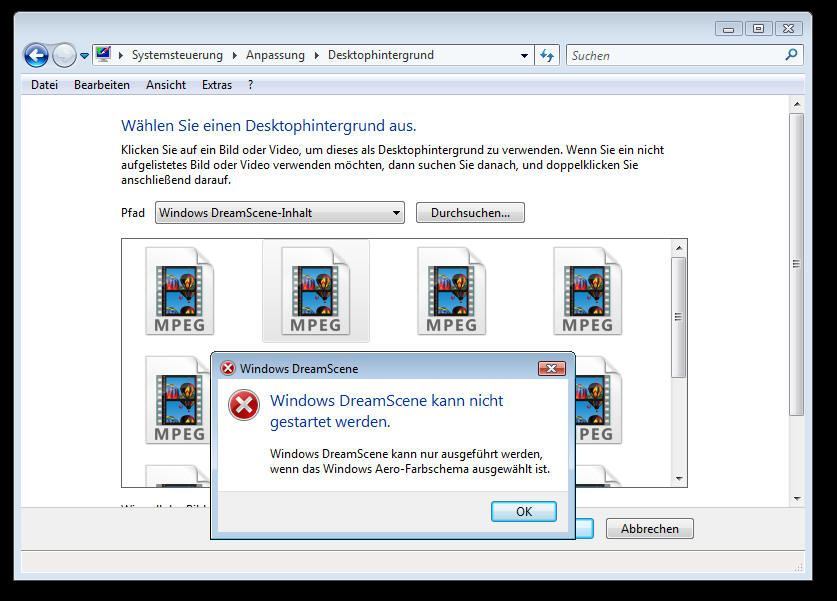837x601 pixels.
Task: Open the address bar history dropdown
Action: (x=524, y=56)
